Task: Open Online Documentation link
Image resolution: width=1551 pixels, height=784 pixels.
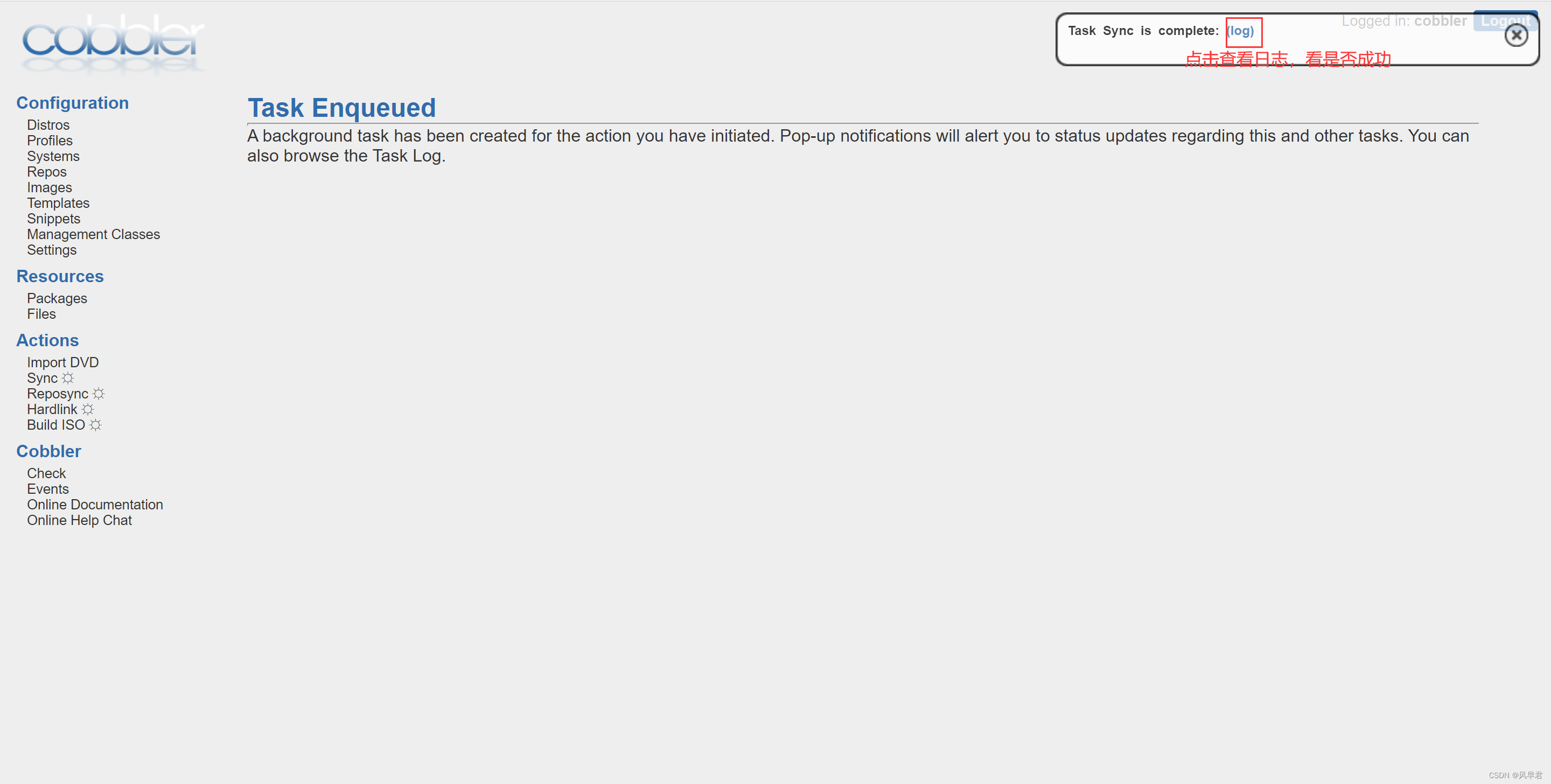Action: pos(95,505)
